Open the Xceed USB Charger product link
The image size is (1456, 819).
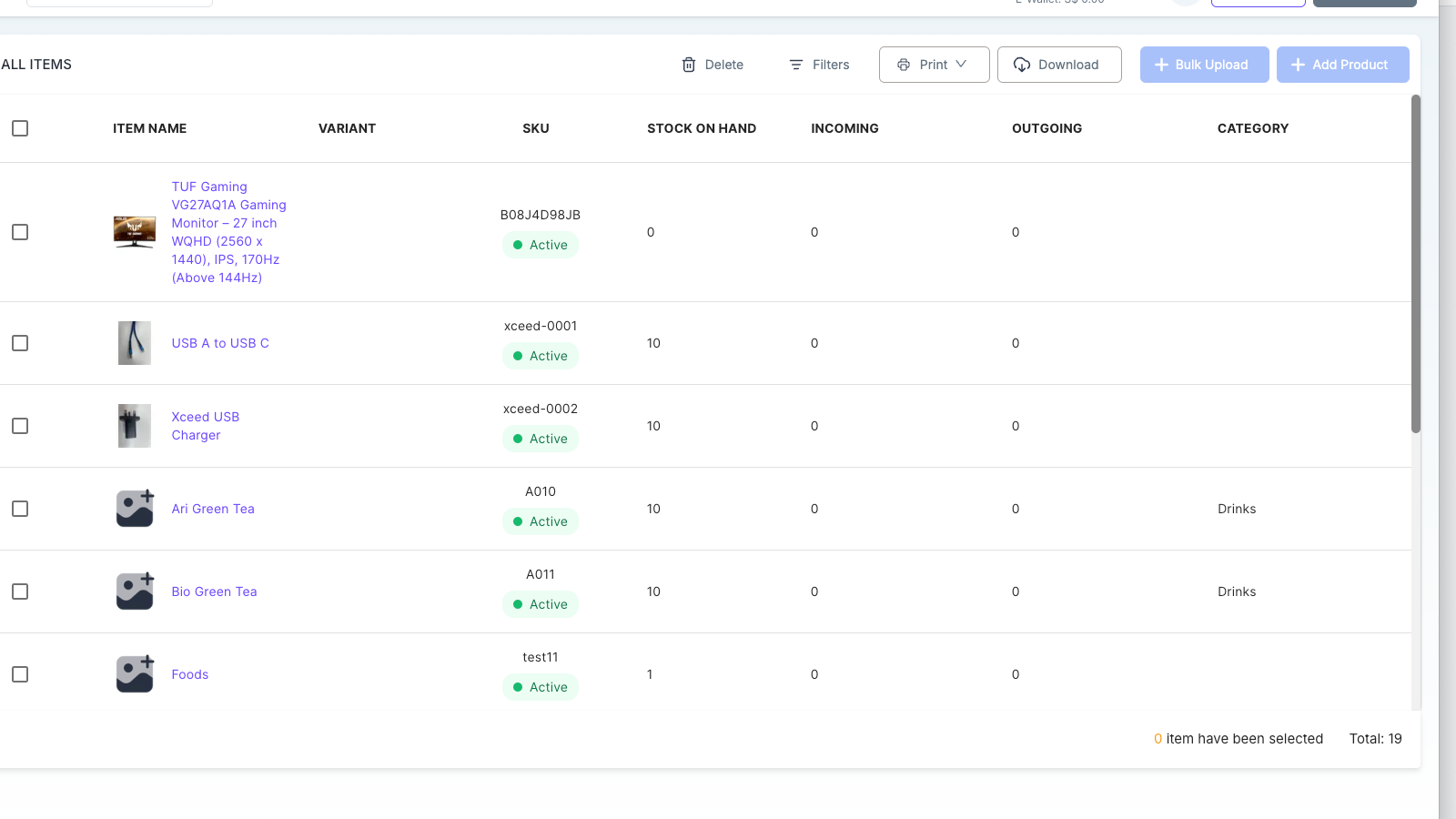coord(205,425)
